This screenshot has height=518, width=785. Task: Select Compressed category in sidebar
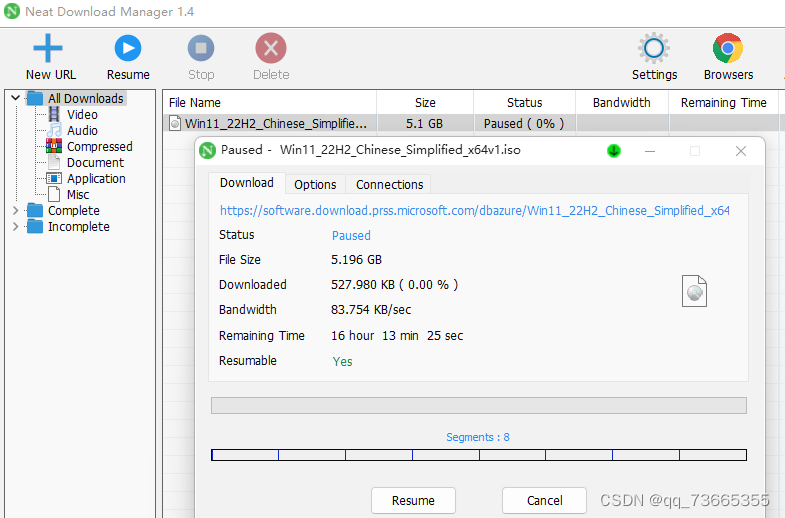tap(100, 147)
